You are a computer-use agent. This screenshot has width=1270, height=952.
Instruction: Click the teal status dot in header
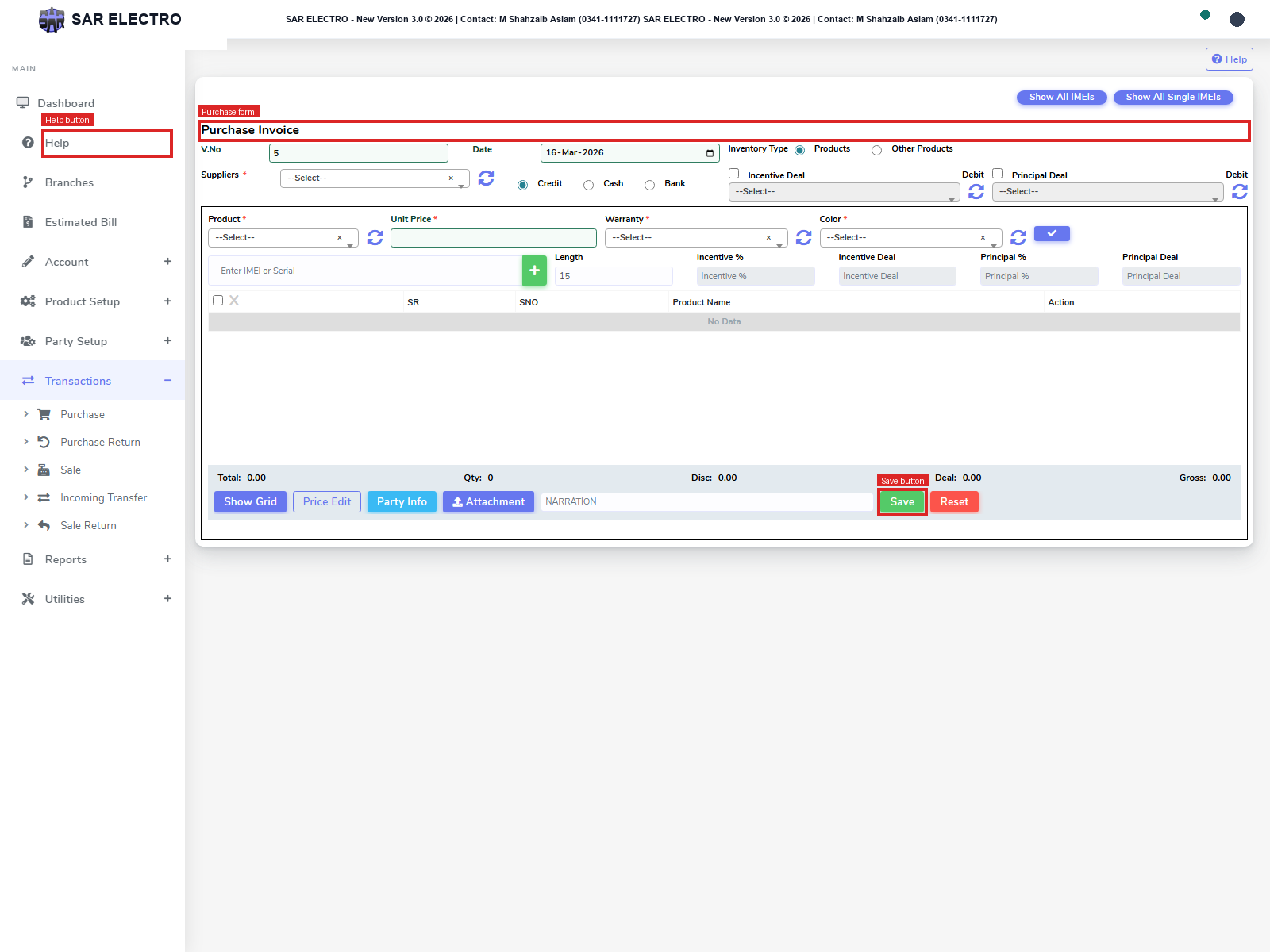(1205, 15)
